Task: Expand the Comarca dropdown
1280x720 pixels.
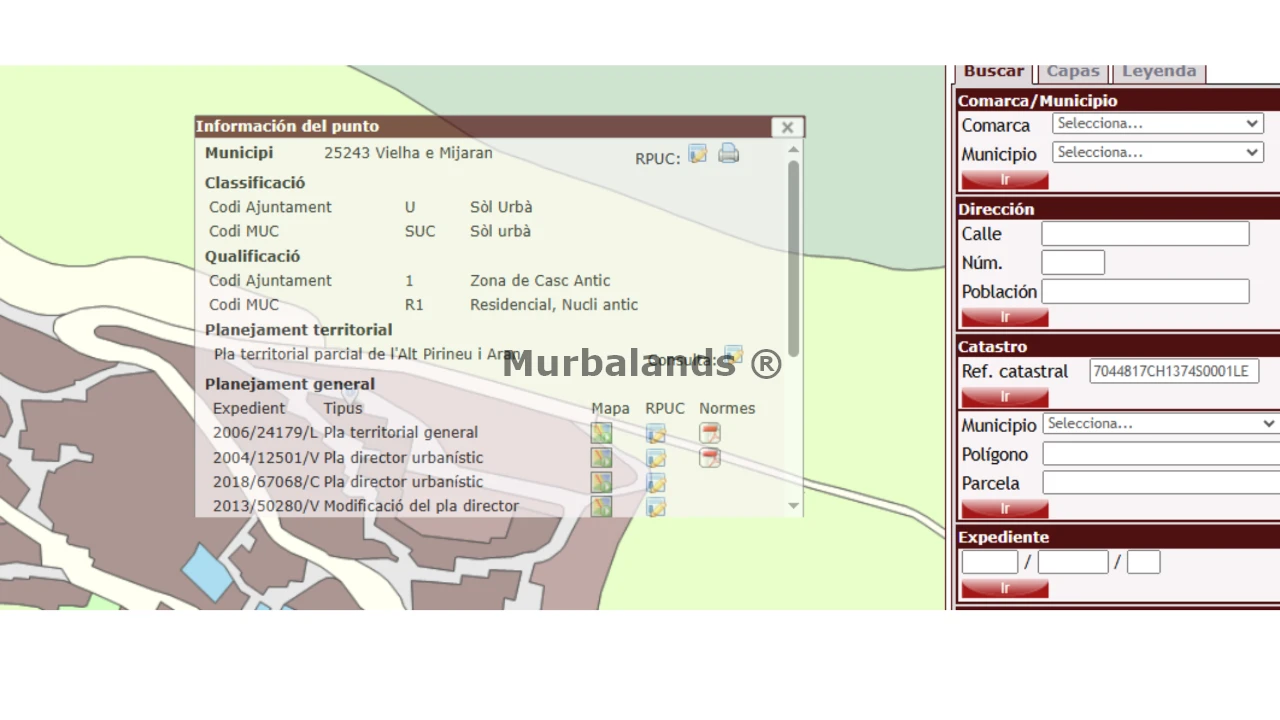Action: pos(1157,124)
